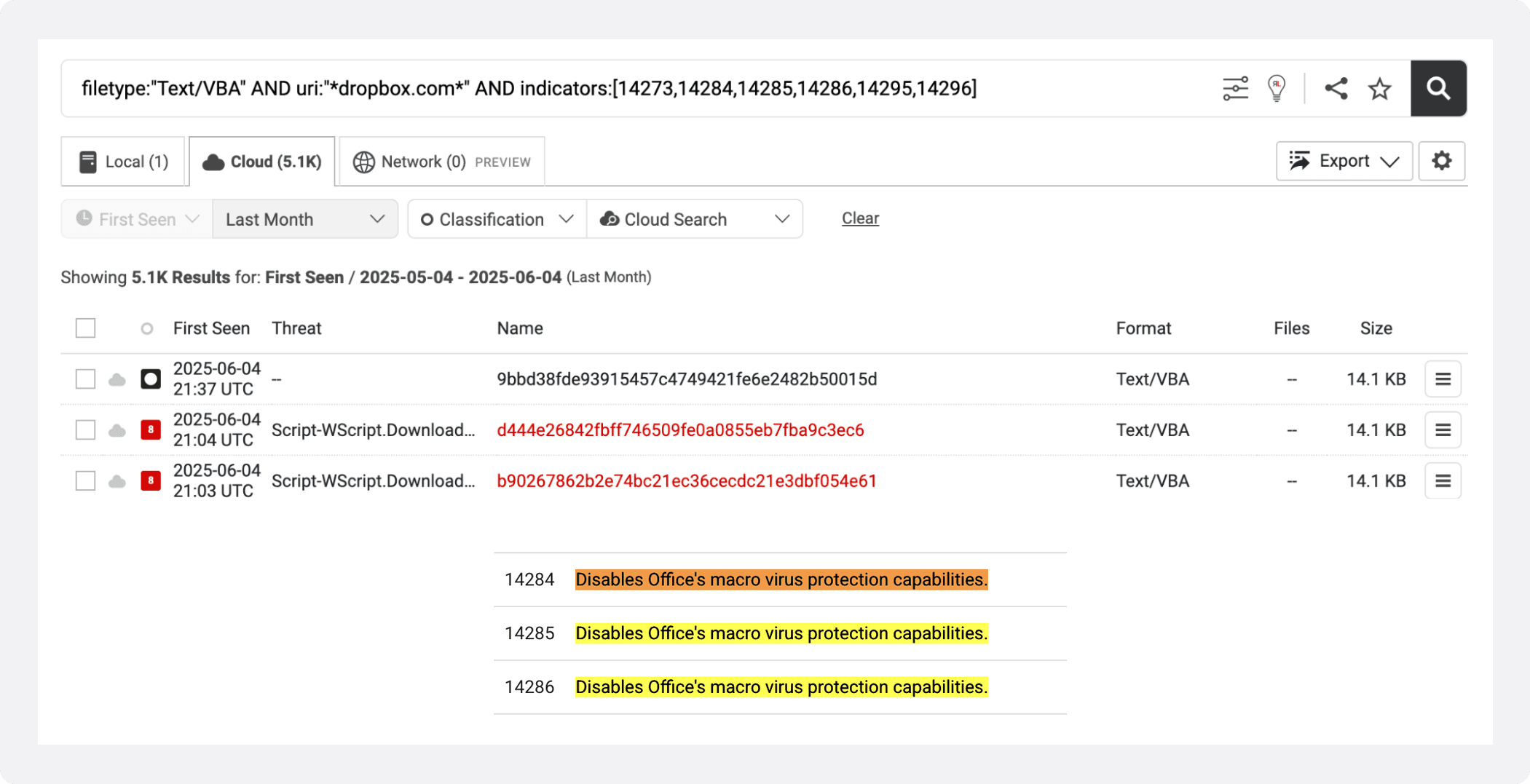Share the current search query

(x=1337, y=88)
